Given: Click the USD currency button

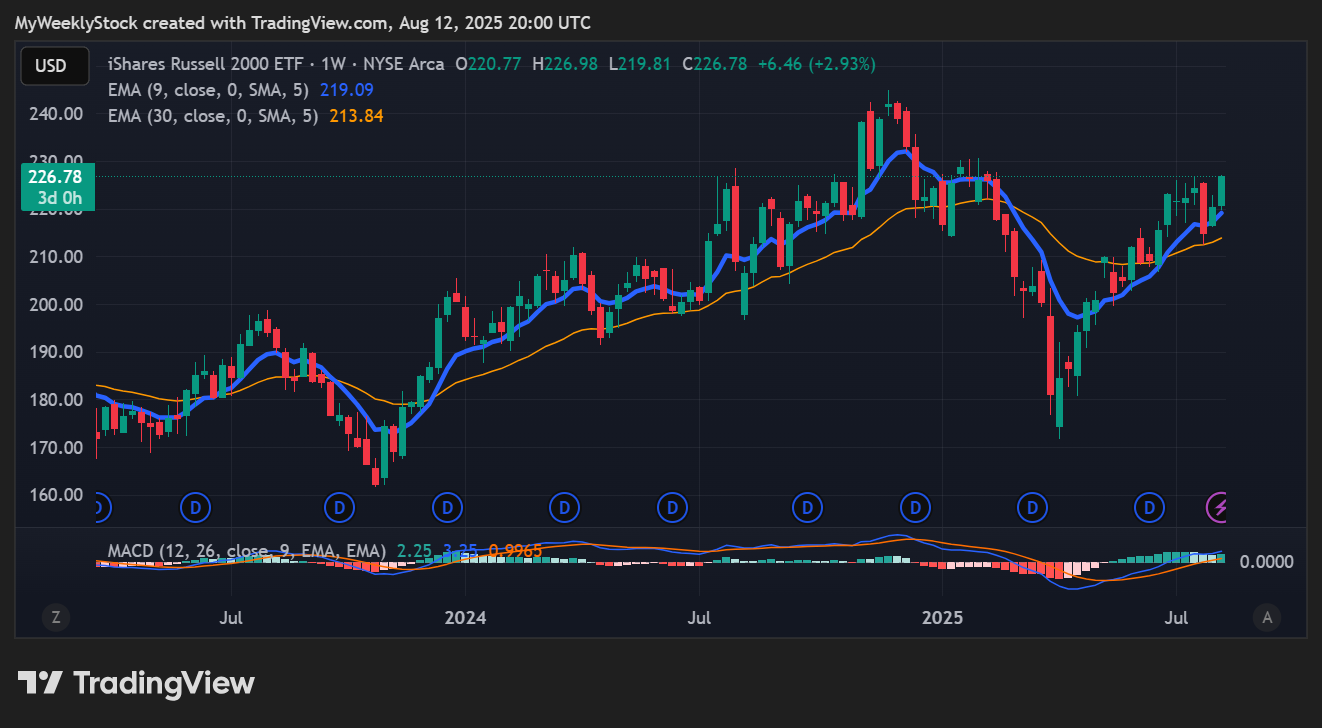Looking at the screenshot, I should (x=55, y=66).
